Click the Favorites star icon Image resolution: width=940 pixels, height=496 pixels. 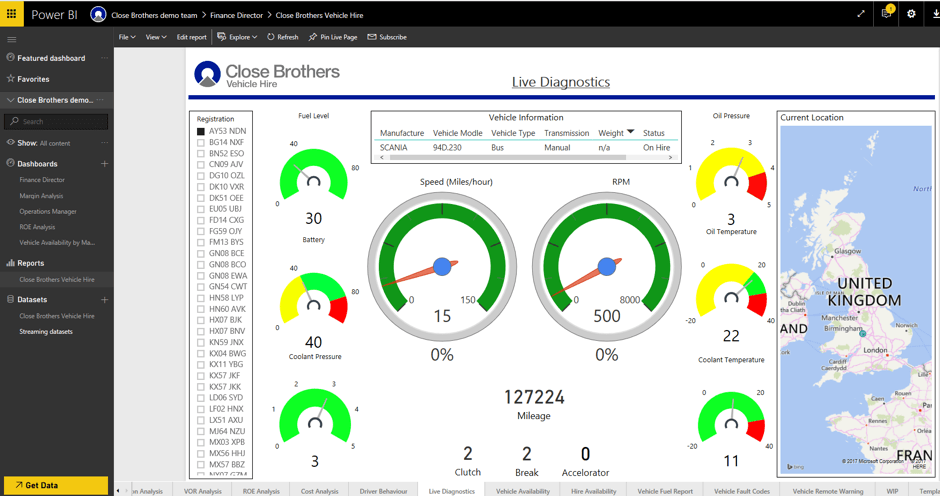(10, 79)
